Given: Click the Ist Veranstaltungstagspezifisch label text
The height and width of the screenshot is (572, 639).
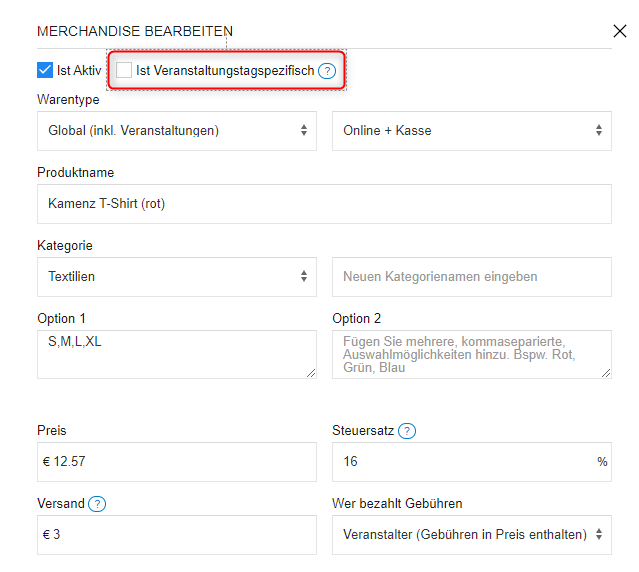Looking at the screenshot, I should click(225, 71).
